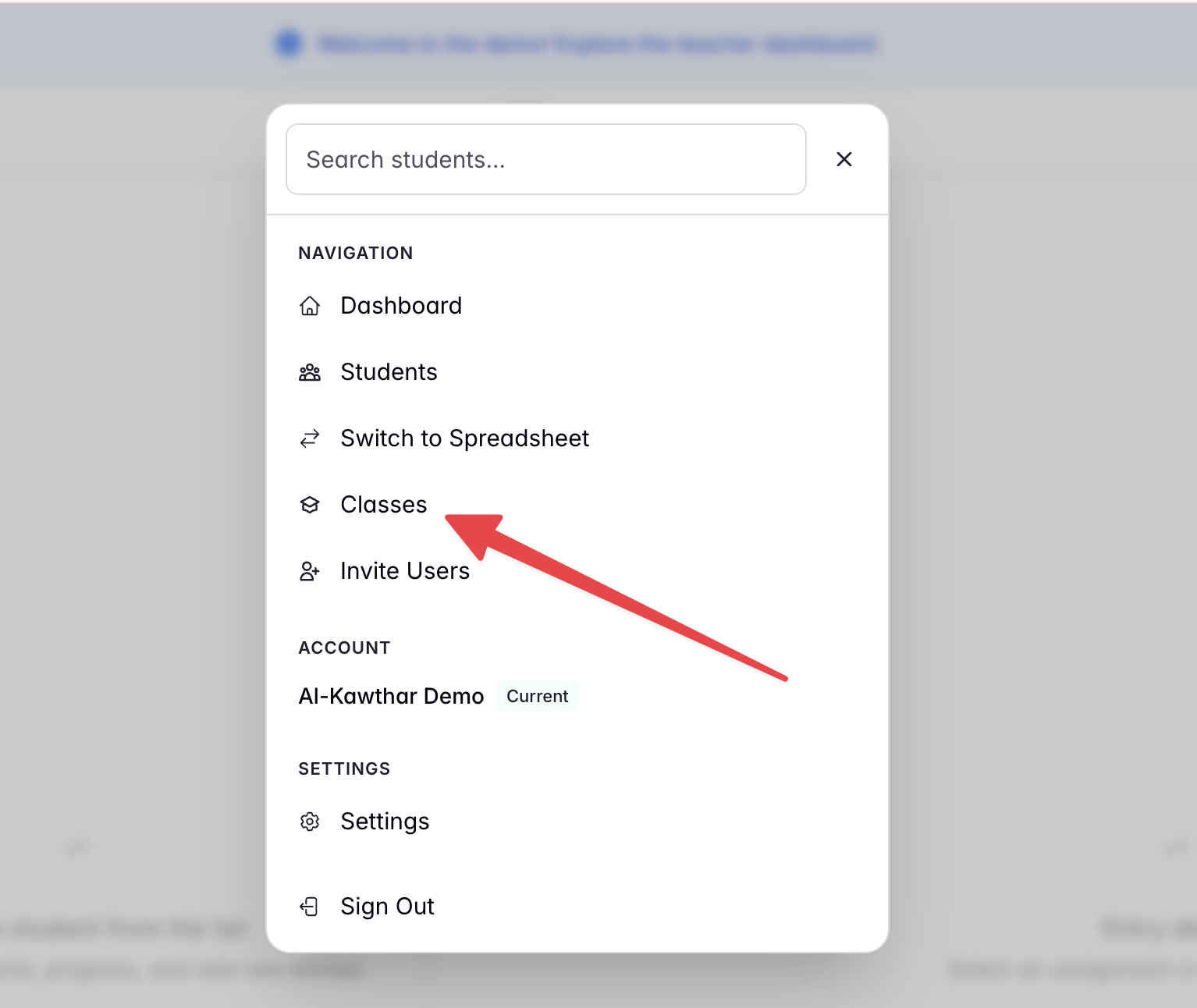Viewport: 1197px width, 1008px height.
Task: Navigate to the Students page
Action: coord(389,372)
